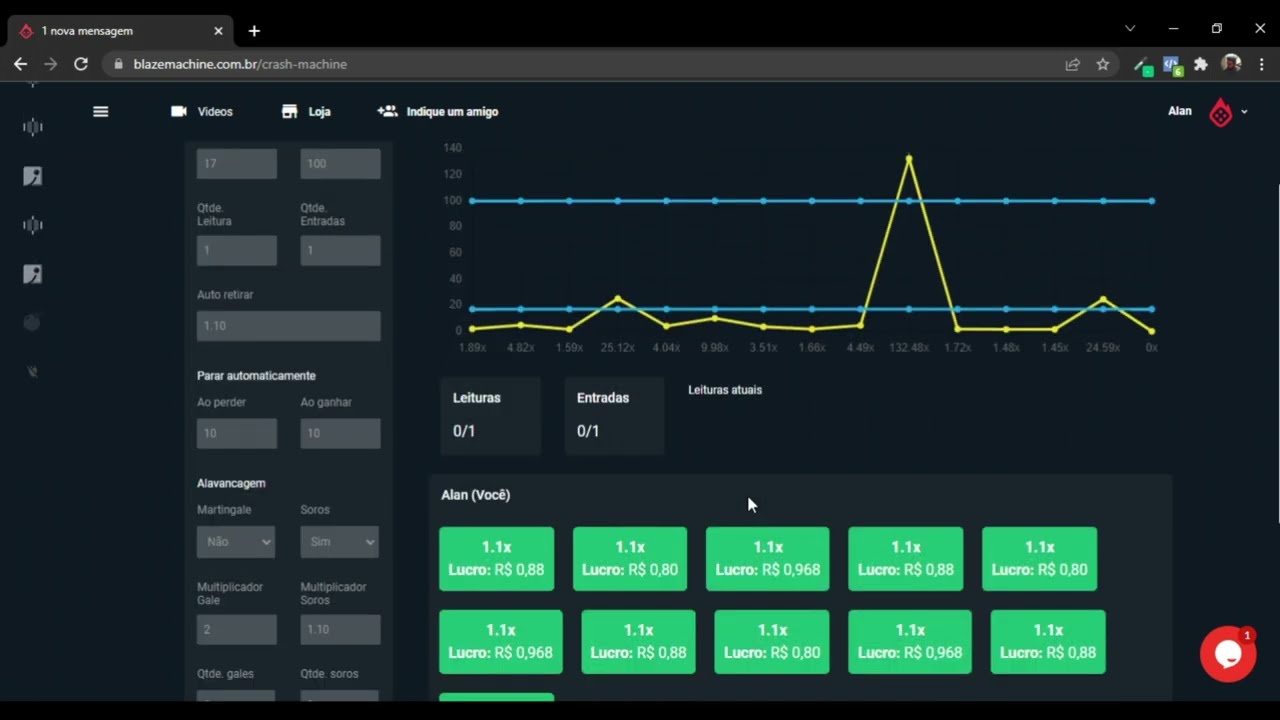Image resolution: width=1280 pixels, height=720 pixels.
Task: Open the code extension with badge 6
Action: point(1172,65)
